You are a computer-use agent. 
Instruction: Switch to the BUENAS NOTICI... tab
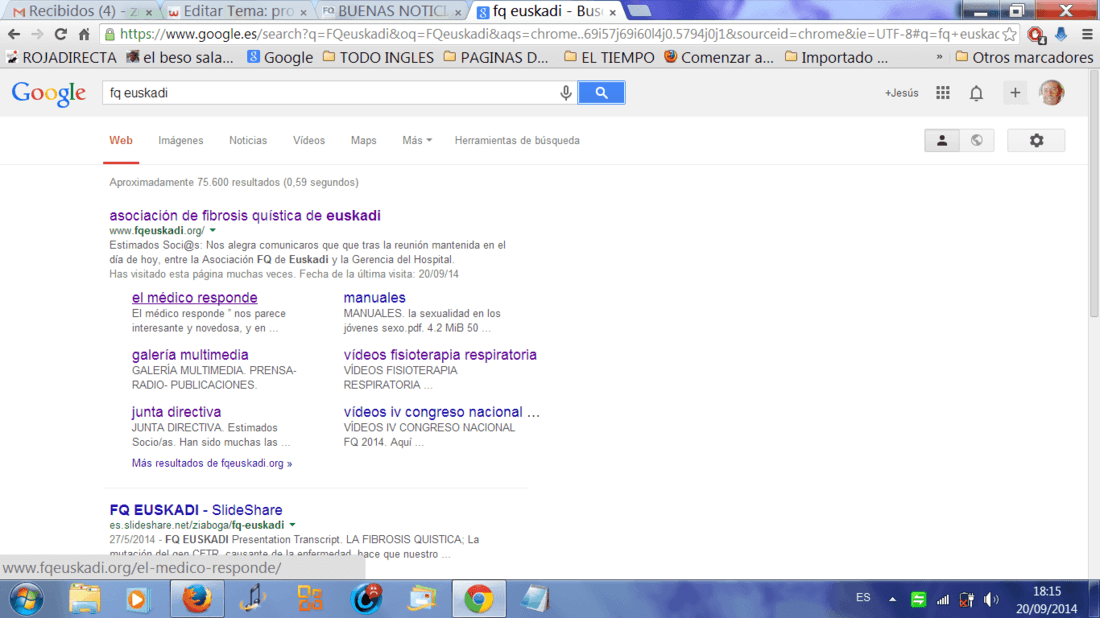pyautogui.click(x=393, y=11)
